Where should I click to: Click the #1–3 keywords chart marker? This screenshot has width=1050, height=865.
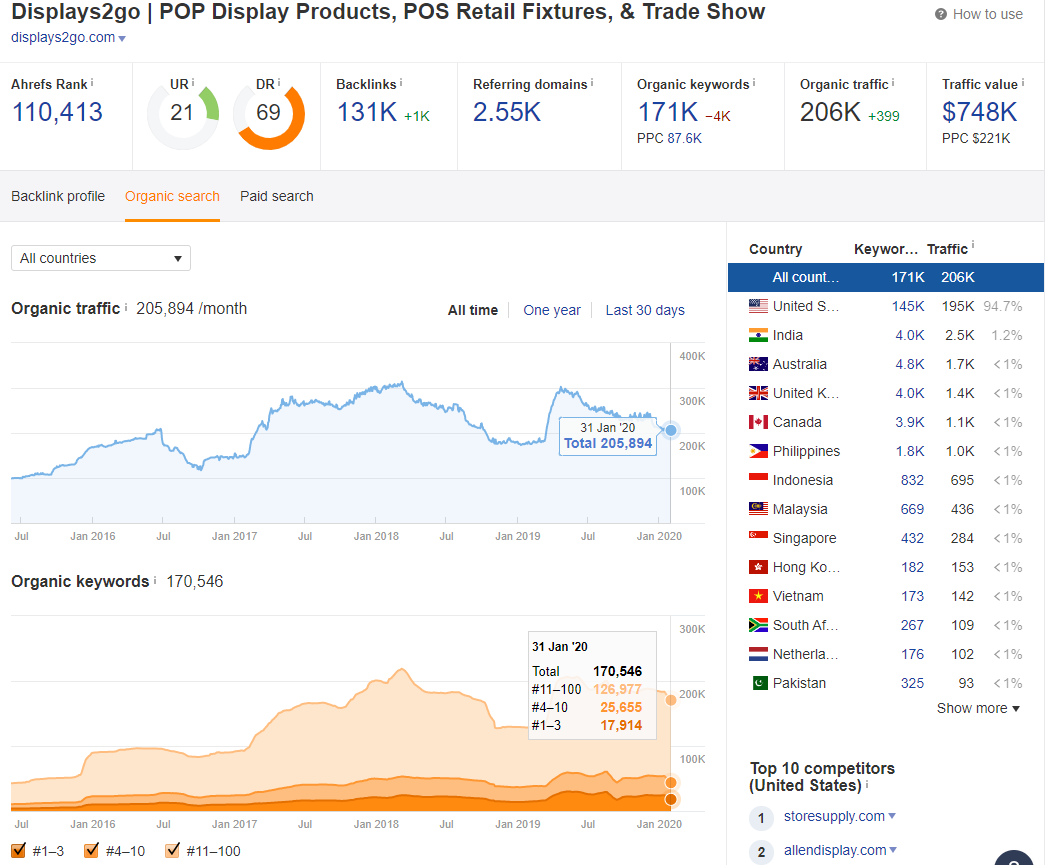click(670, 799)
